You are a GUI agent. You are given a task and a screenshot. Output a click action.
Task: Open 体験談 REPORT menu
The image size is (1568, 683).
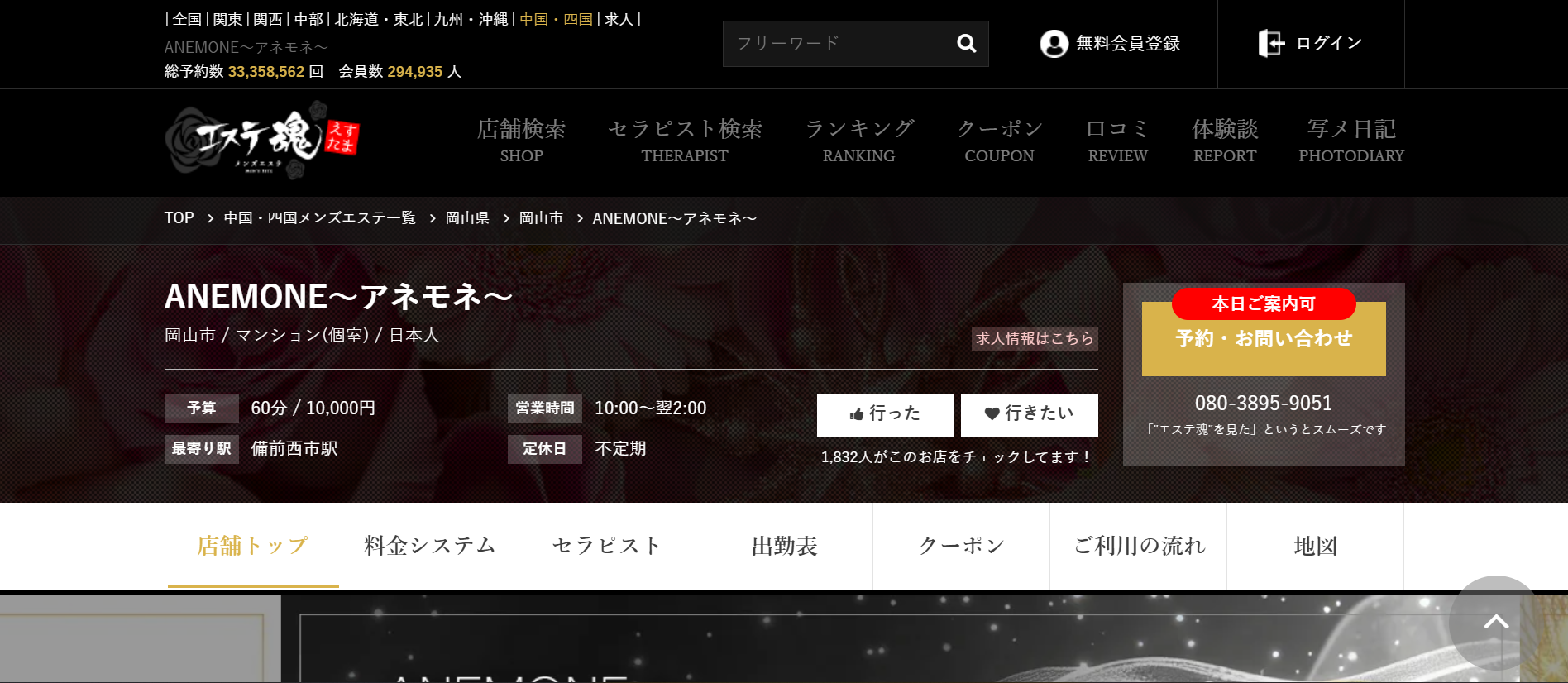click(x=1225, y=141)
